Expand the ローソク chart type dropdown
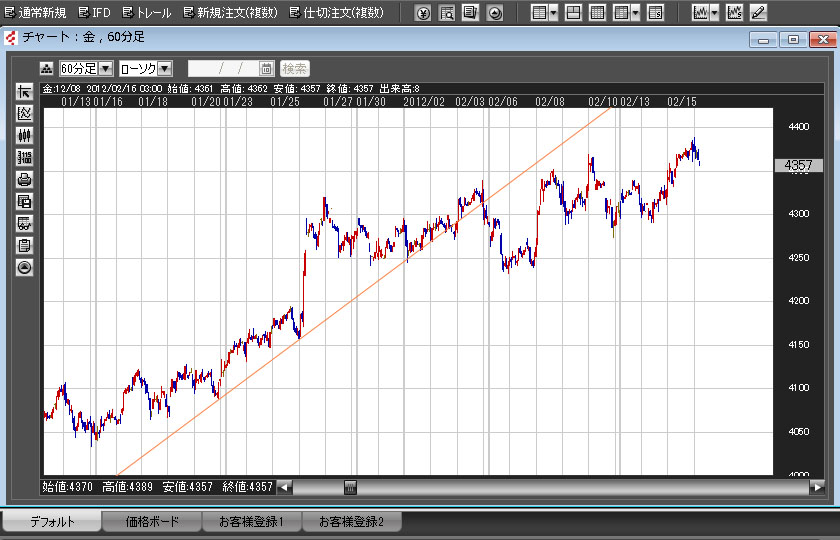This screenshot has height=540, width=840. click(x=165, y=69)
